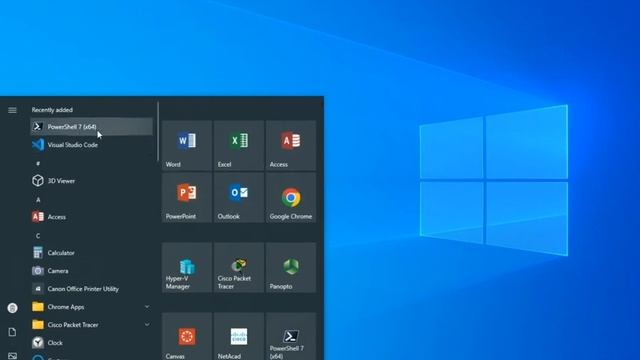Screen dimensions: 640x360
Task: Launch the PowerShell 7 (x64) tile
Action: point(291,337)
